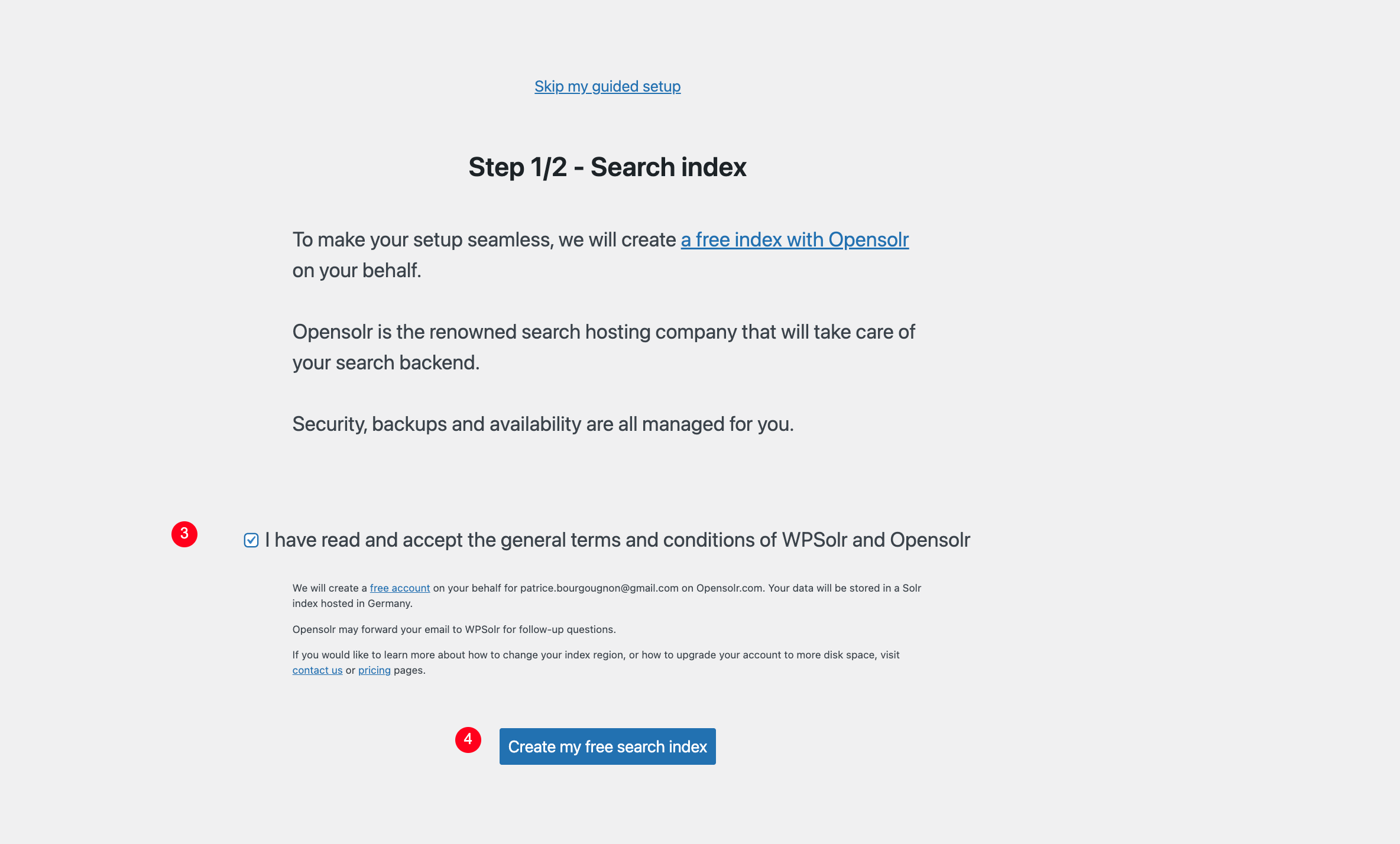Click the "If you would like to learn more" sentence
Screen dimensions: 1400x844
click(595, 655)
